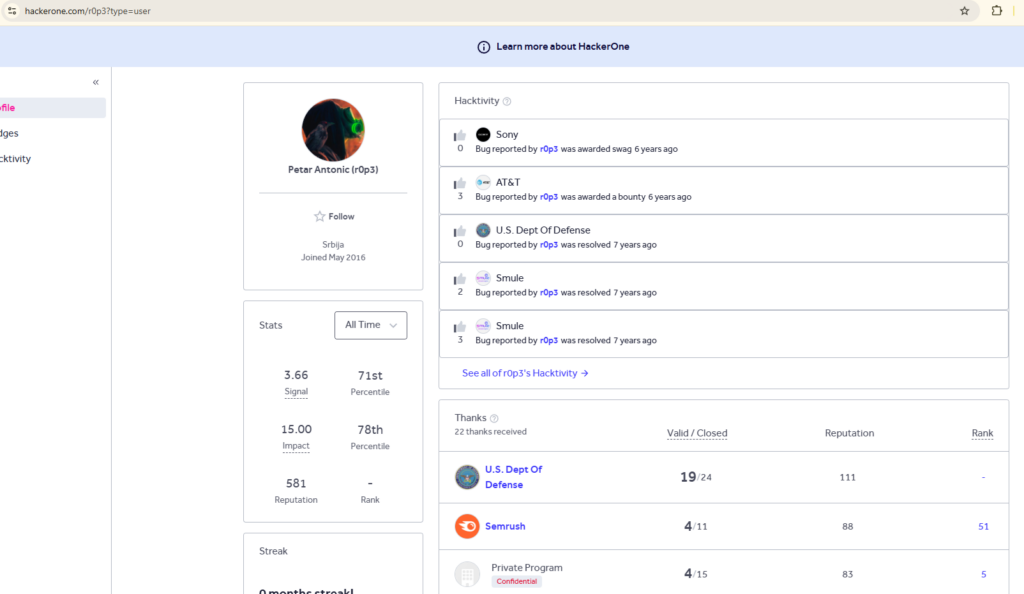Click the 78th Percentile value
The height and width of the screenshot is (594, 1024).
pos(370,430)
